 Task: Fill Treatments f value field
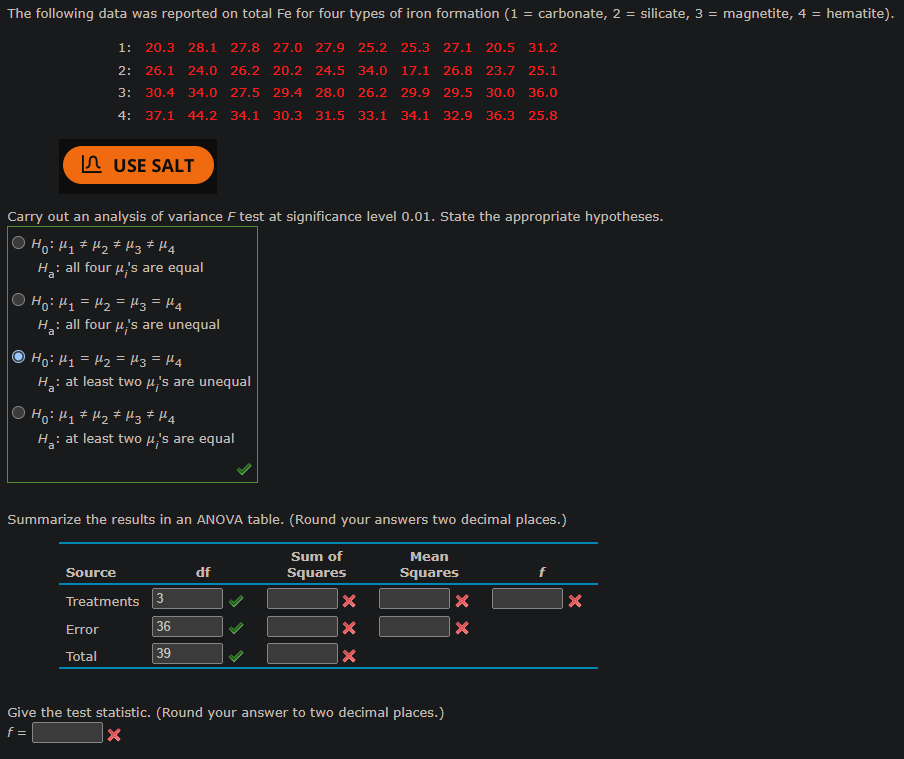pyautogui.click(x=527, y=599)
